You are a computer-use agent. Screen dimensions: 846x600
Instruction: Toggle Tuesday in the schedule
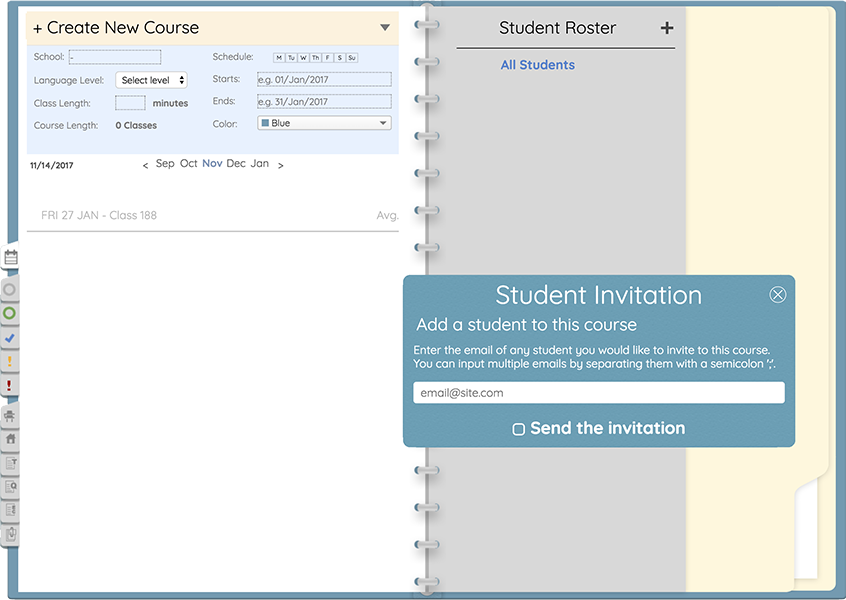tap(291, 58)
